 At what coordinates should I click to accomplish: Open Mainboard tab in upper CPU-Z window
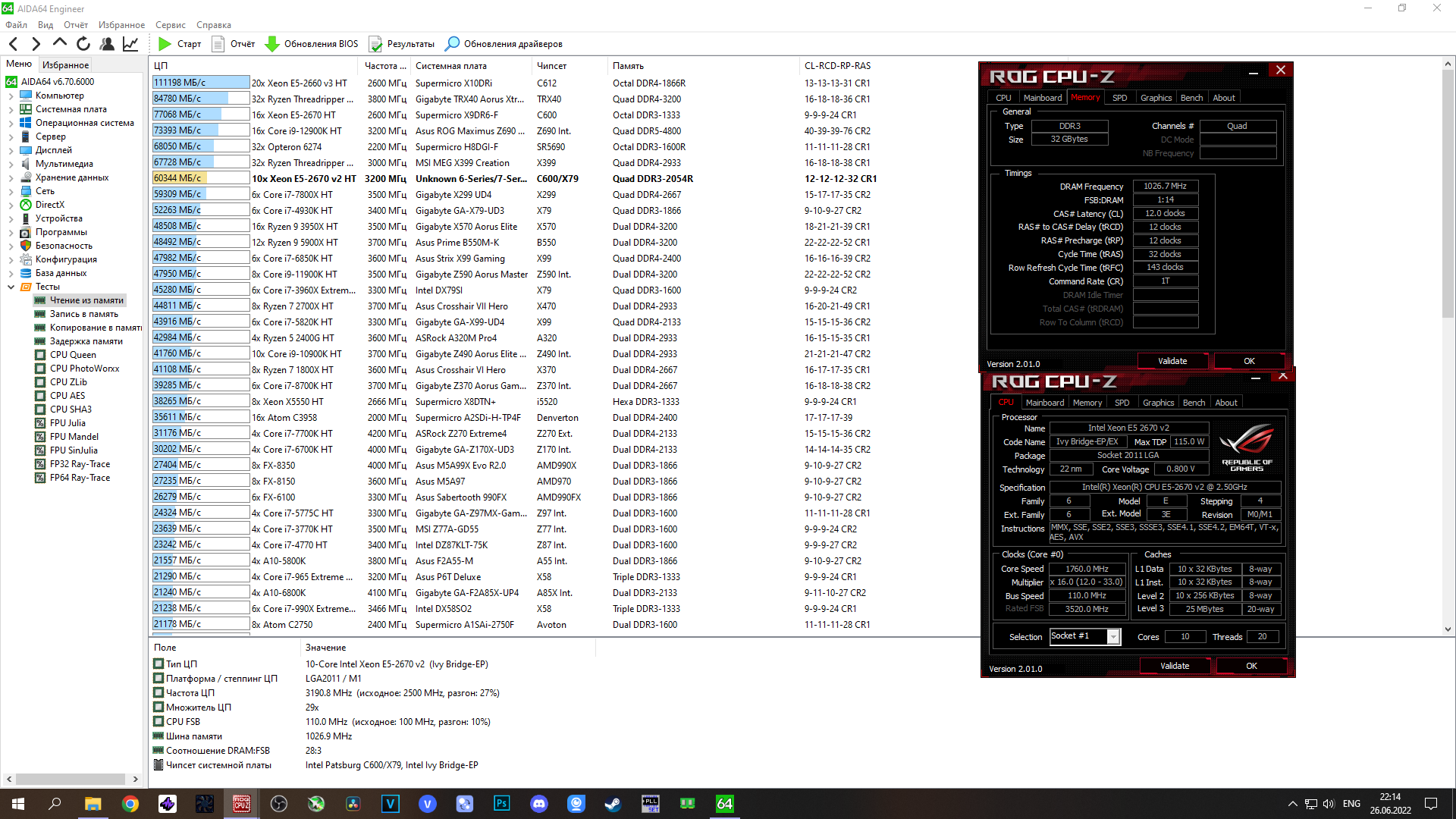(1043, 98)
